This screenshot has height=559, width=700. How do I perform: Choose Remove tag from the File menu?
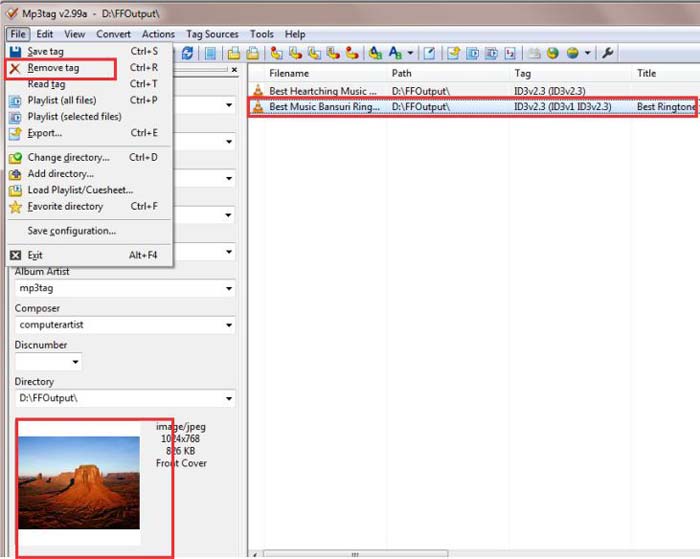[89, 68]
